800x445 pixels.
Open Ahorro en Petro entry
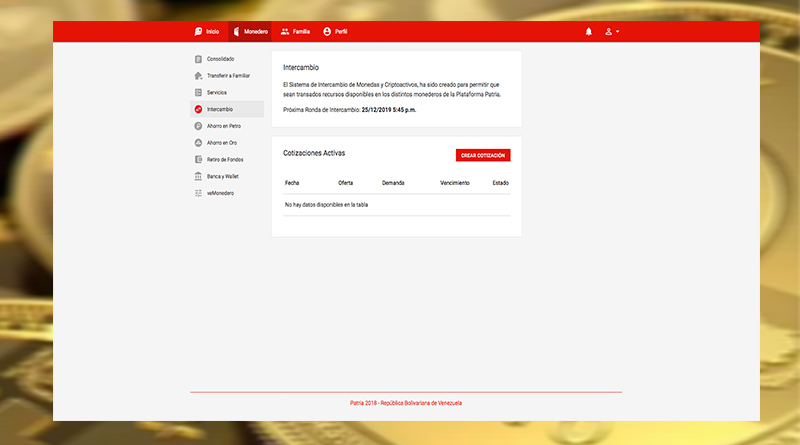(227, 126)
